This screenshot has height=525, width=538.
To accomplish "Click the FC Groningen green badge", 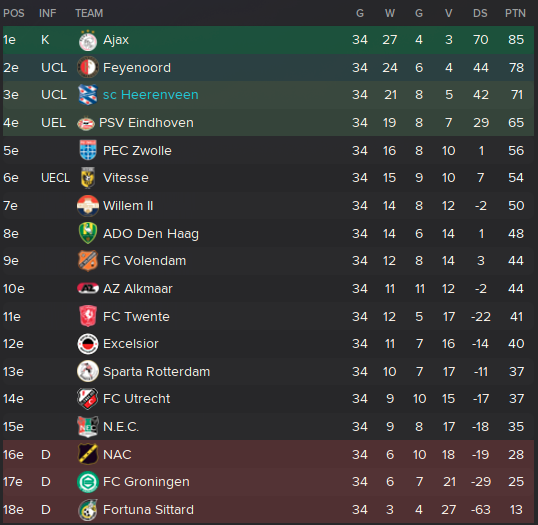I will pos(88,482).
